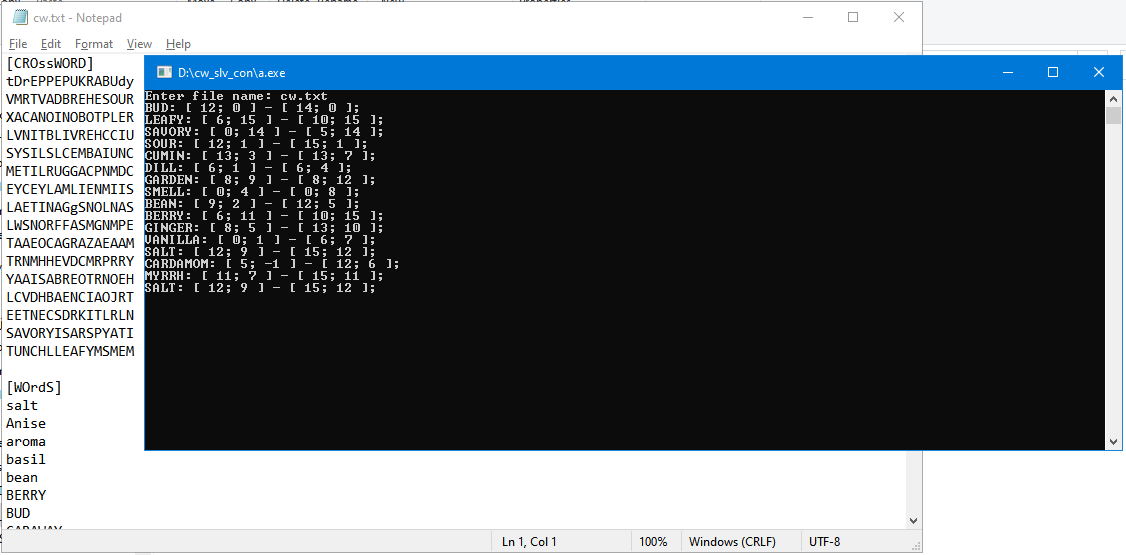Screen dimensions: 1126x555
Task: Click the word 'BUD' in Notepad word list
Action: coord(18,513)
